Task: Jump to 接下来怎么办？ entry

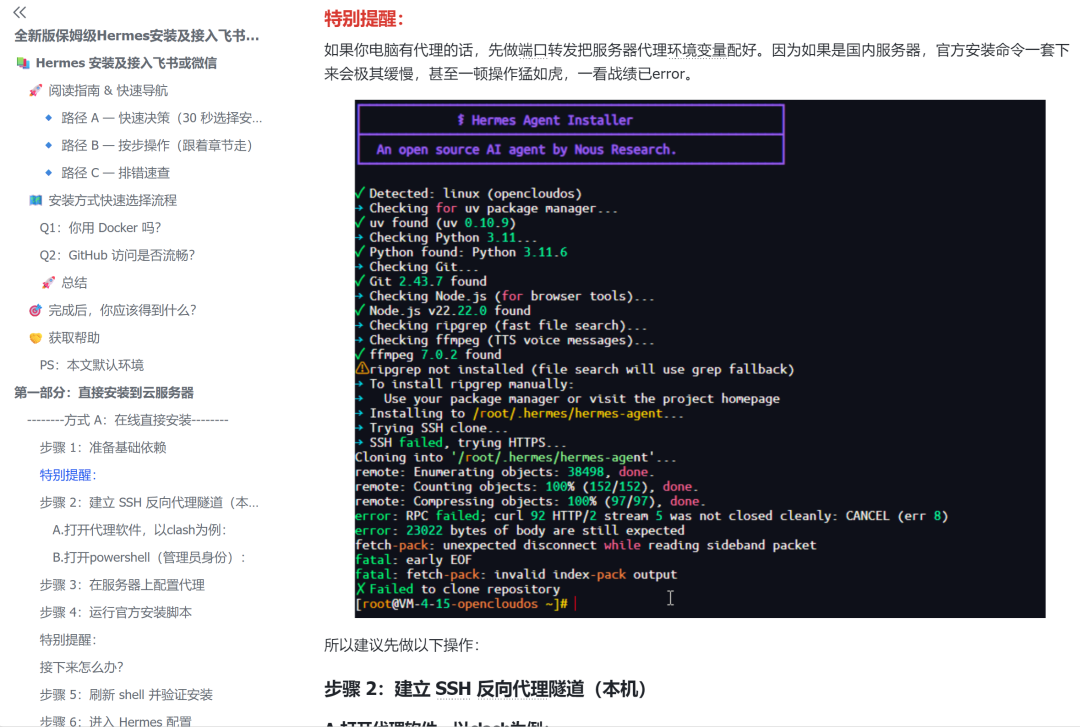Action: [x=81, y=668]
